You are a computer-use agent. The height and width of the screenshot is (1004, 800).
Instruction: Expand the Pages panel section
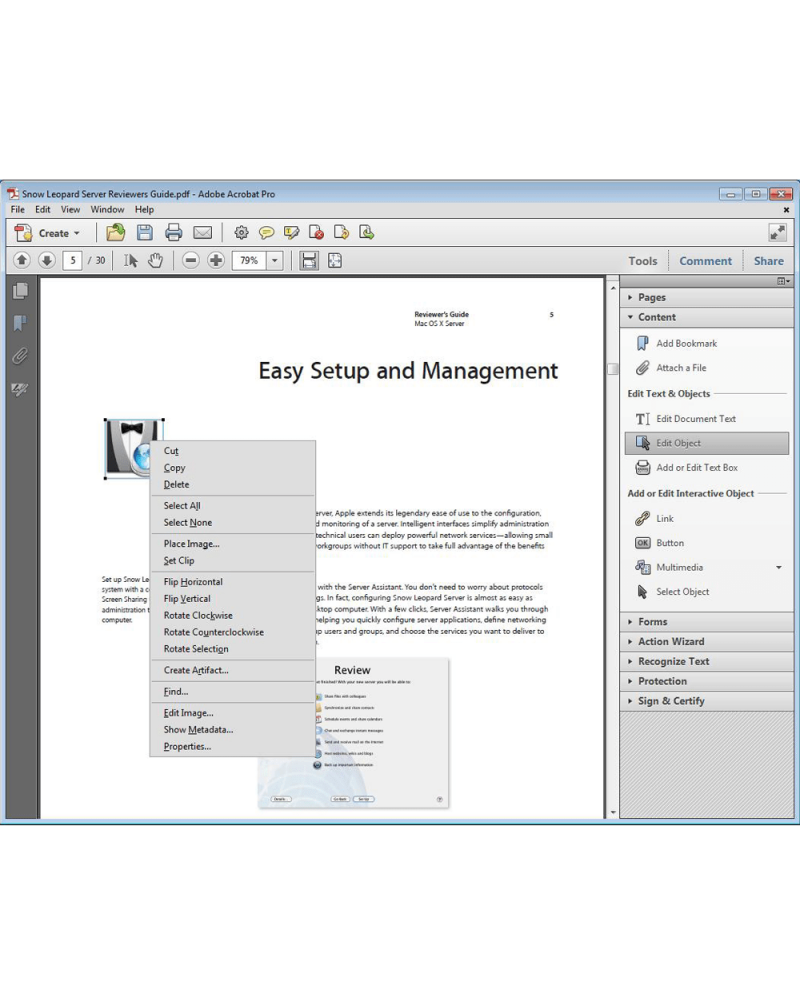[706, 297]
